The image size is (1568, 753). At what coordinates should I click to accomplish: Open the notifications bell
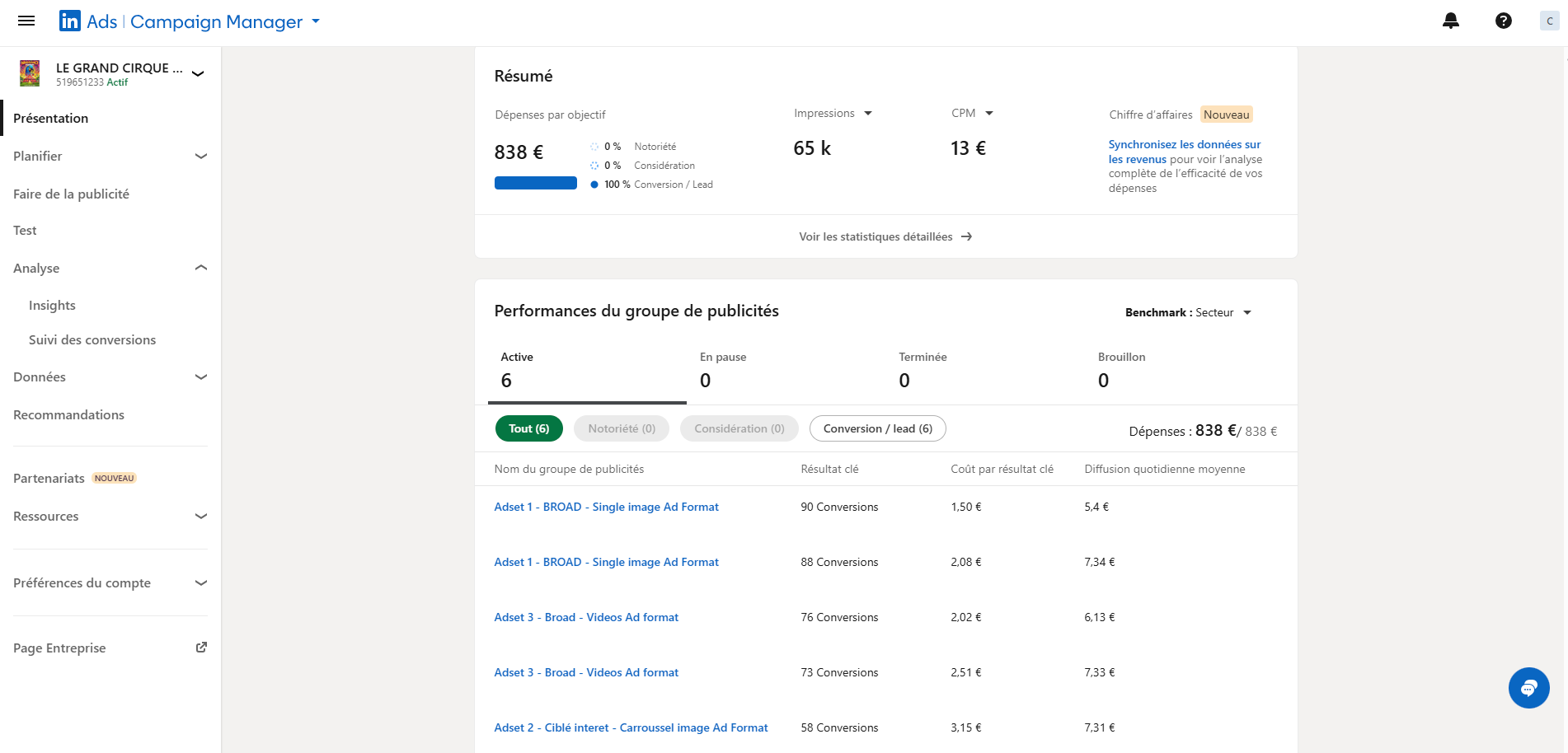(x=1450, y=21)
